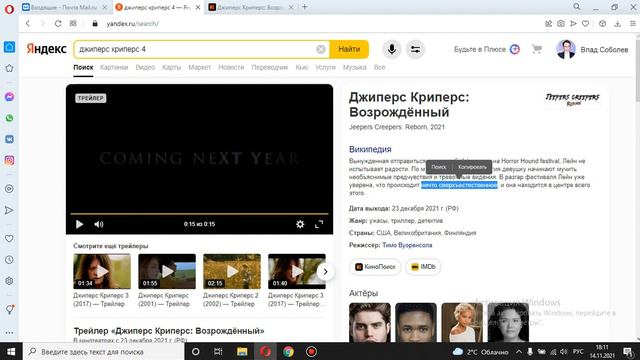Open the Маркет search tab

[200, 67]
